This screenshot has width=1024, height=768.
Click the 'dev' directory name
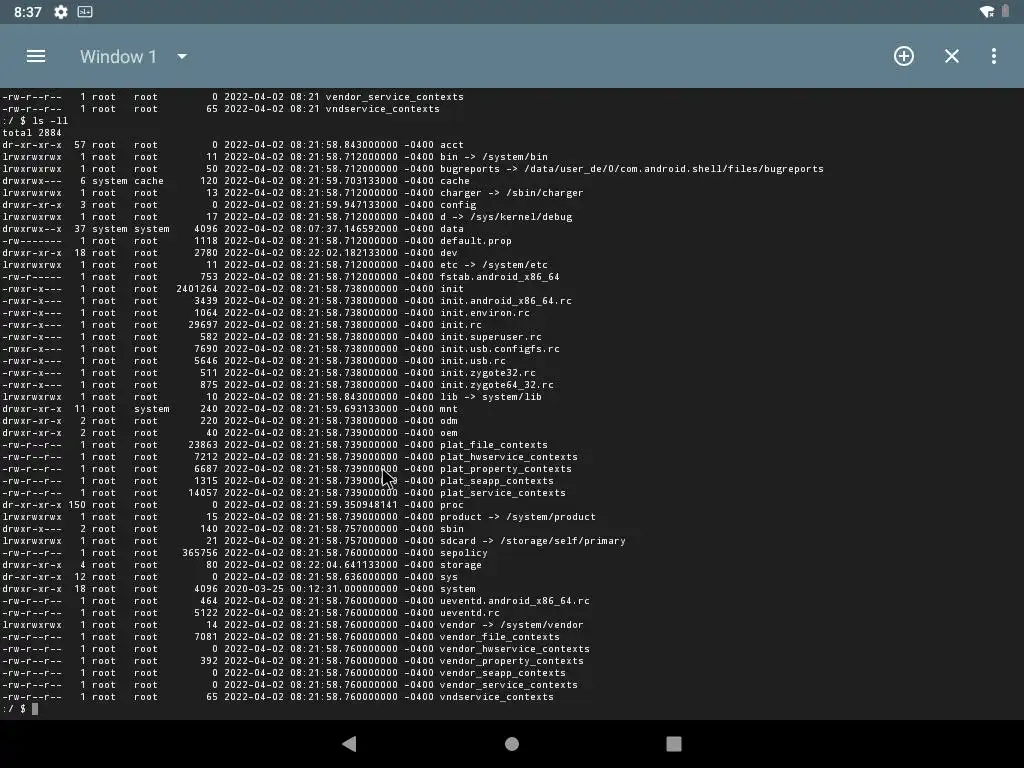coord(449,253)
